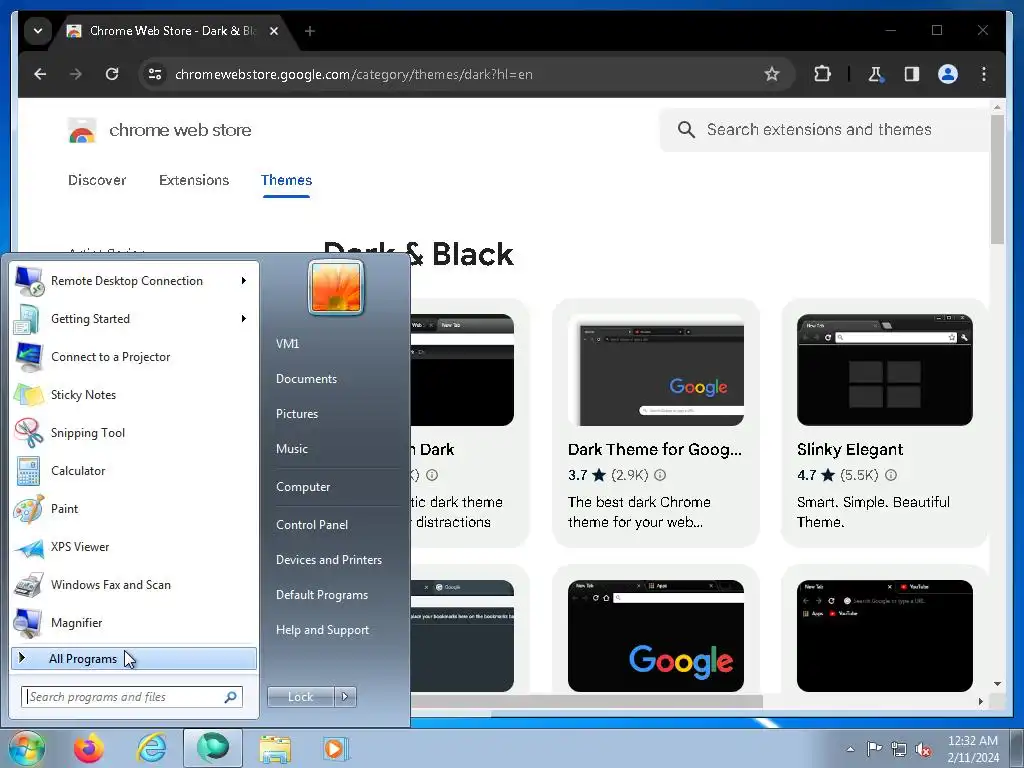Image resolution: width=1024 pixels, height=768 pixels.
Task: Toggle Chrome side panel icon
Action: tap(912, 74)
